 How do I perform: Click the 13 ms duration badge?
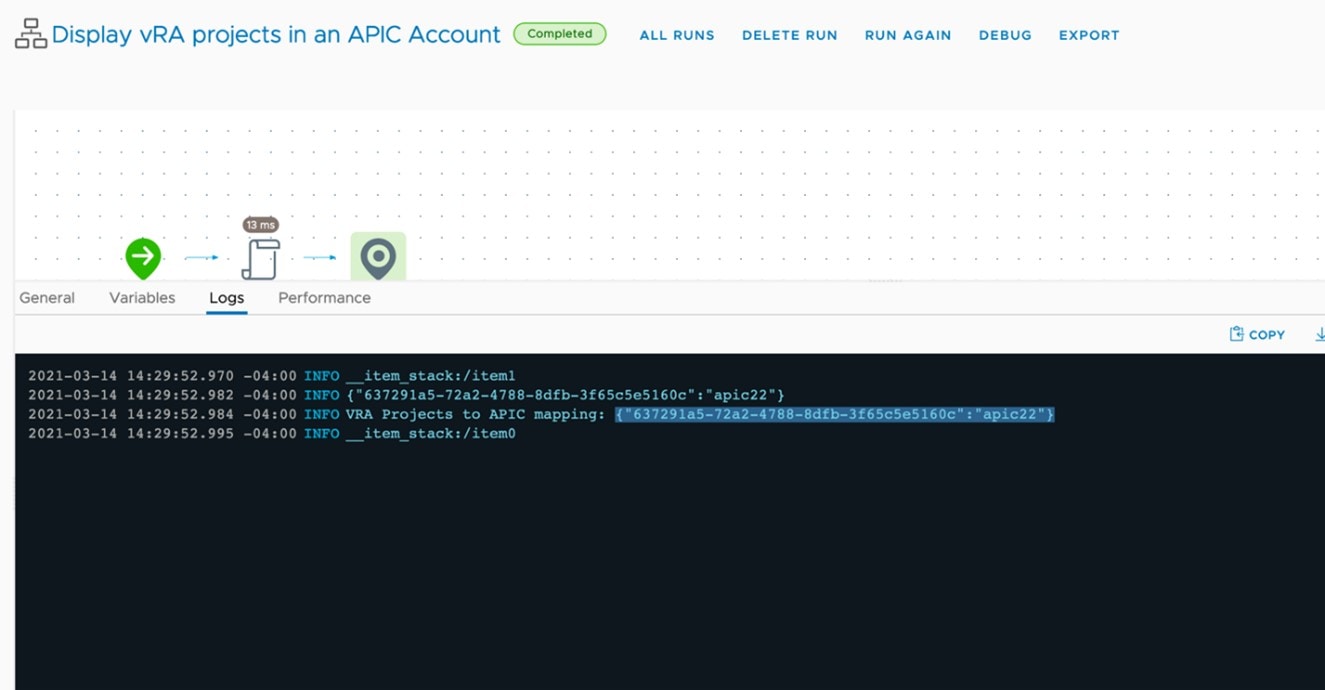(260, 225)
